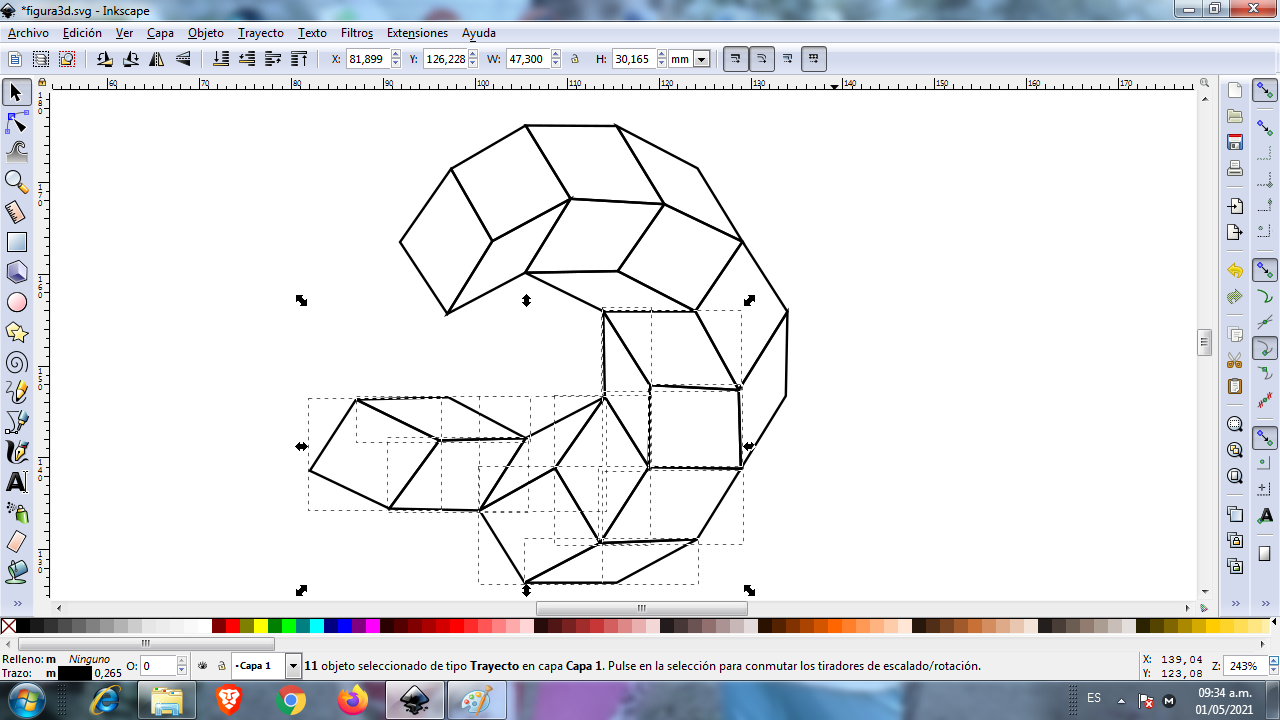
Task: Increase the Y coordinate spinner
Action: tap(473, 55)
